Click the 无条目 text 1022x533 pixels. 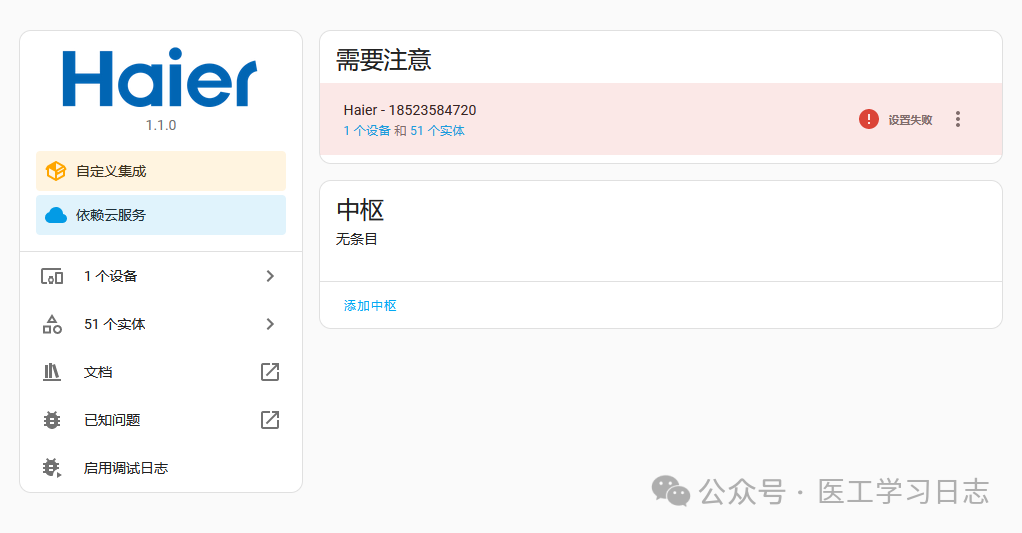click(357, 239)
